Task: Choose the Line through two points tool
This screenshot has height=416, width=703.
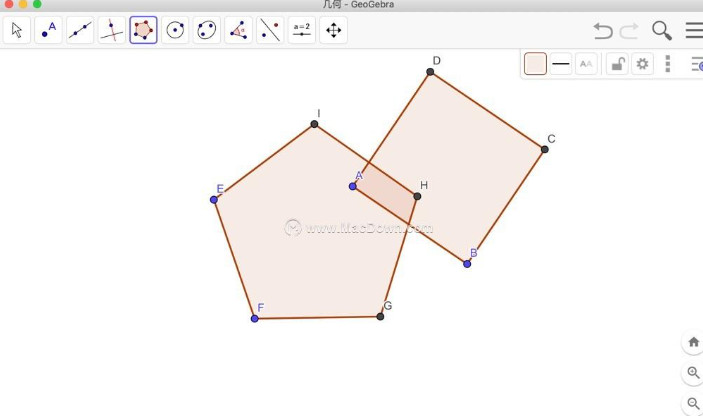Action: (80, 30)
